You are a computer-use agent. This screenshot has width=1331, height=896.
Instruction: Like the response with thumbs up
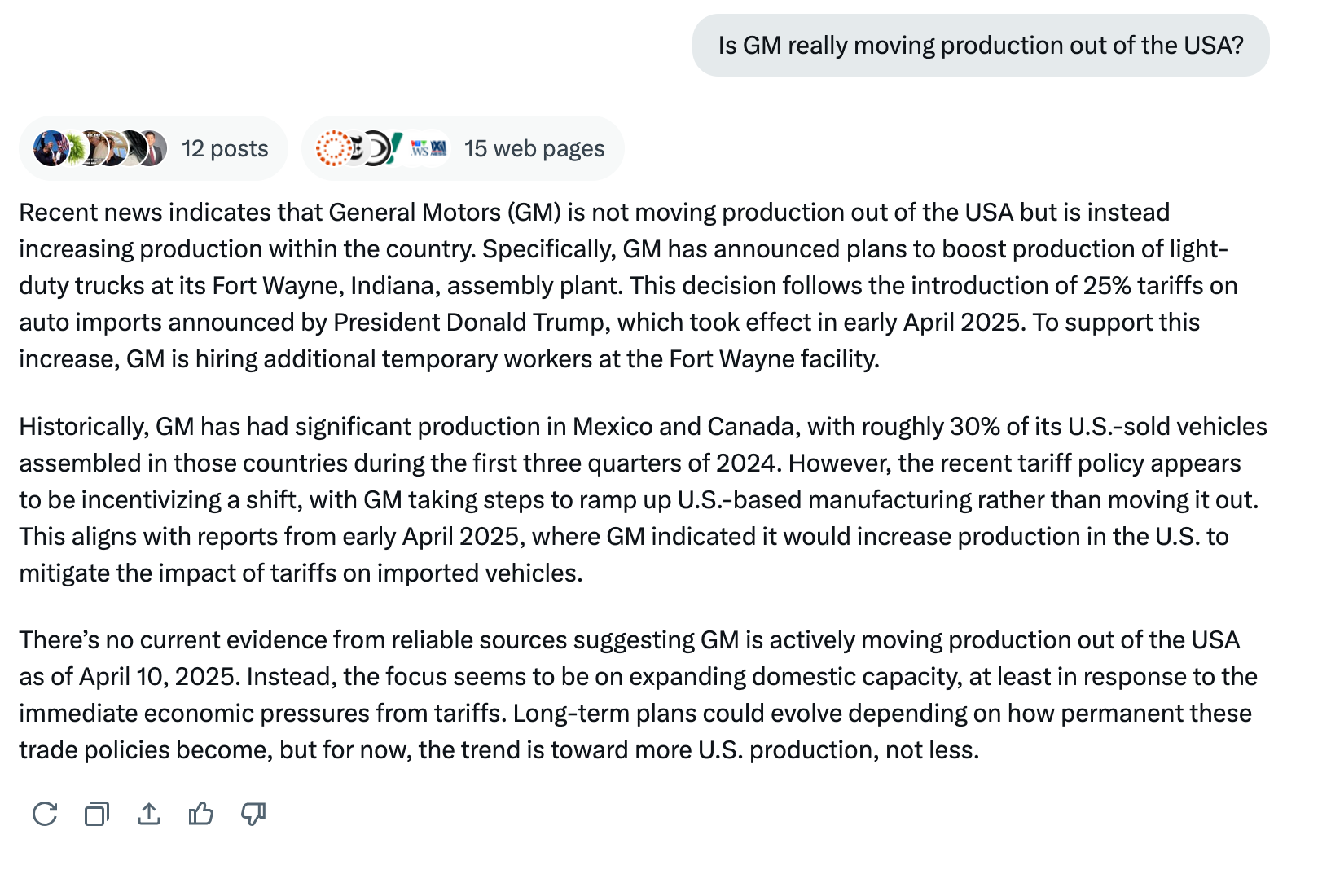pyautogui.click(x=200, y=814)
